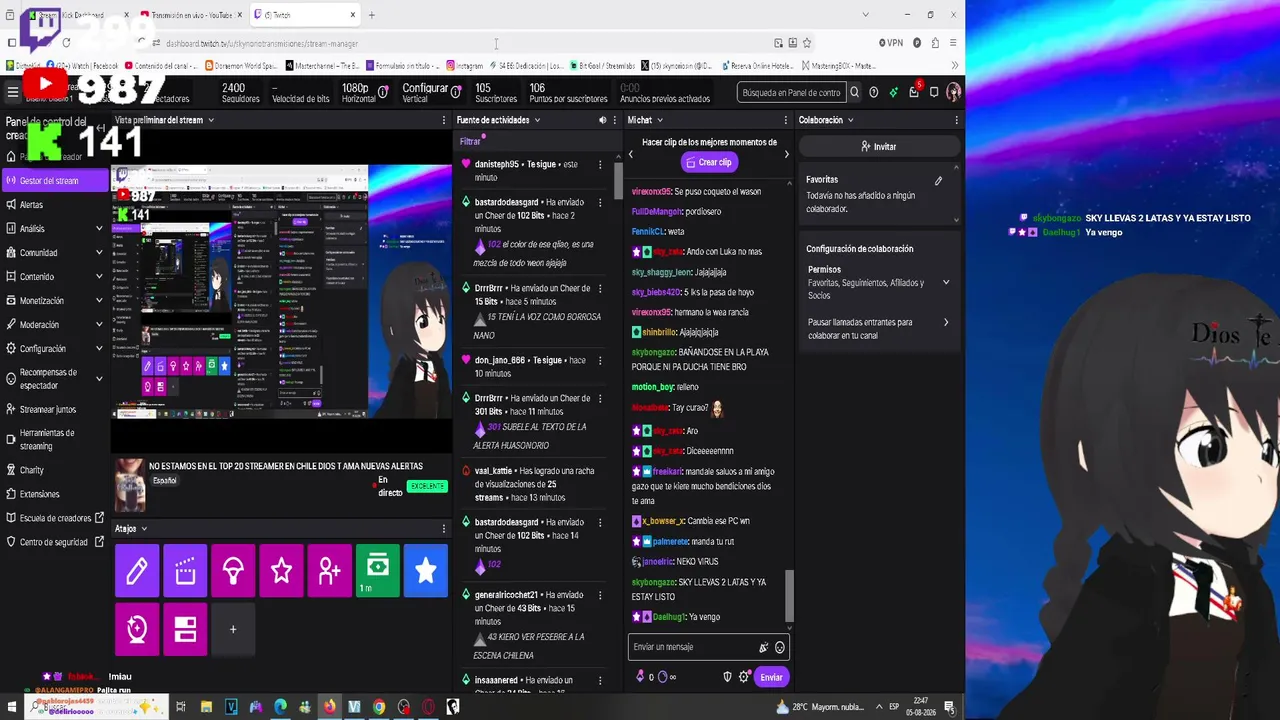1280x720 pixels.
Task: Click the stream preview thumbnail
Action: click(x=281, y=291)
